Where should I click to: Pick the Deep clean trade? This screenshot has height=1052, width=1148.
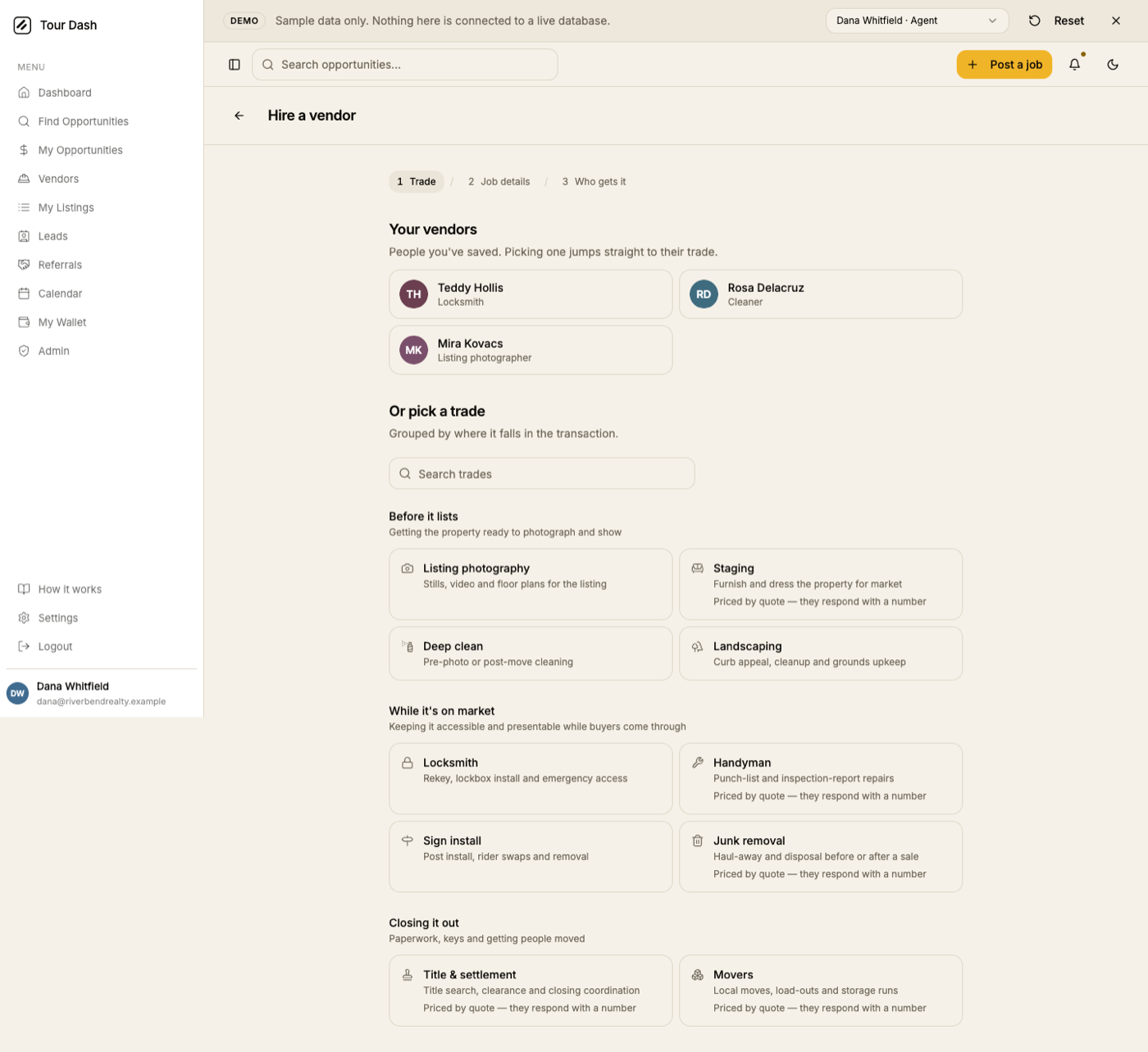[x=531, y=654]
